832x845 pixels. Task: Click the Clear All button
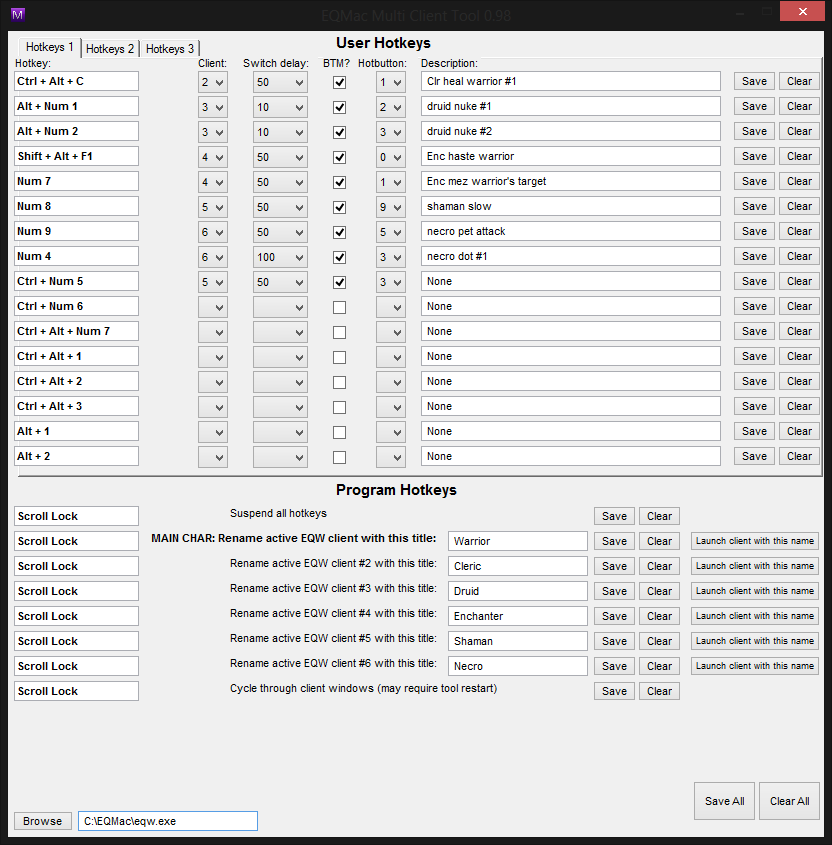pyautogui.click(x=789, y=801)
